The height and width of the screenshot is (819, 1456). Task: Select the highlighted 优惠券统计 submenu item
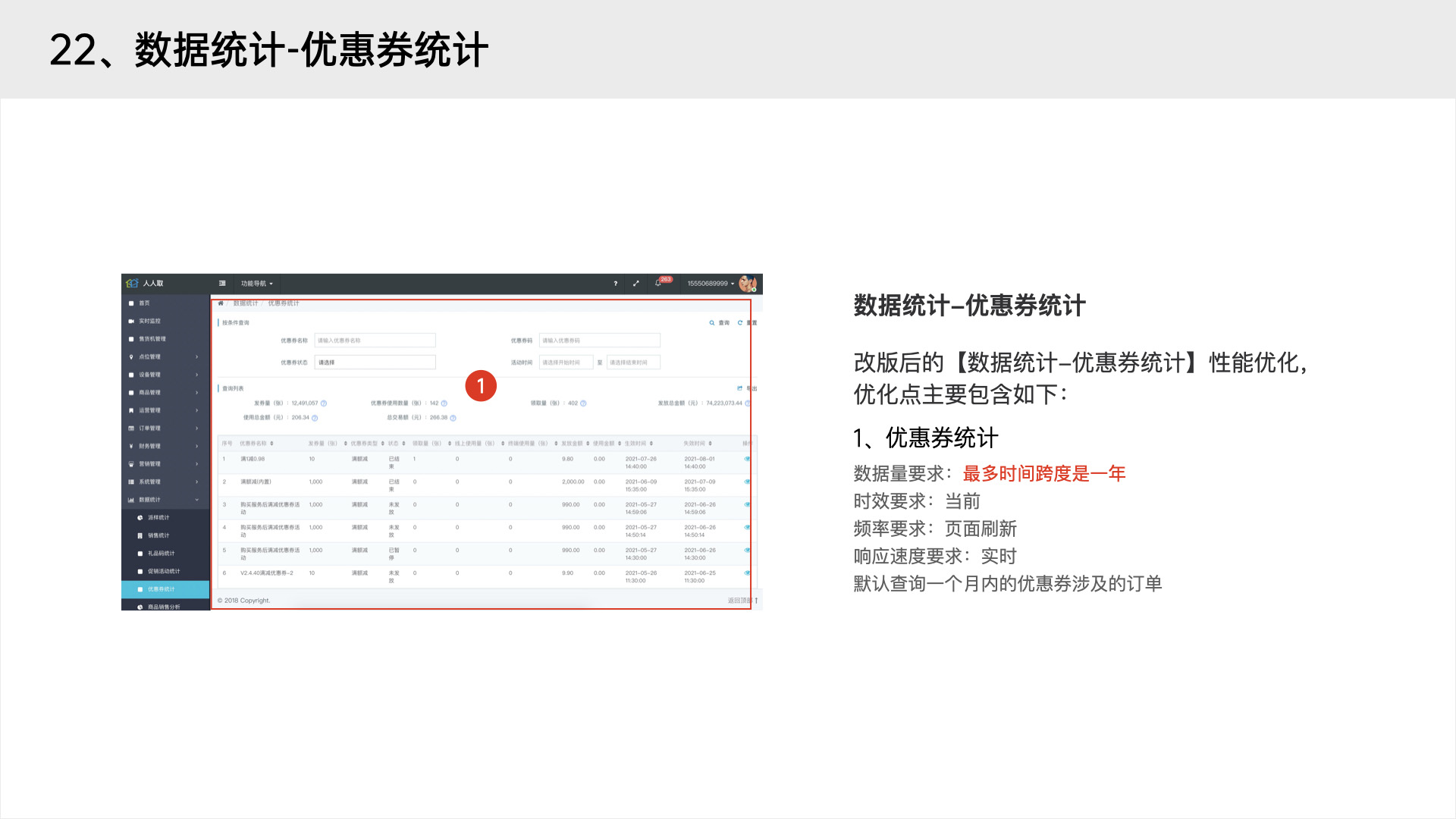click(165, 589)
